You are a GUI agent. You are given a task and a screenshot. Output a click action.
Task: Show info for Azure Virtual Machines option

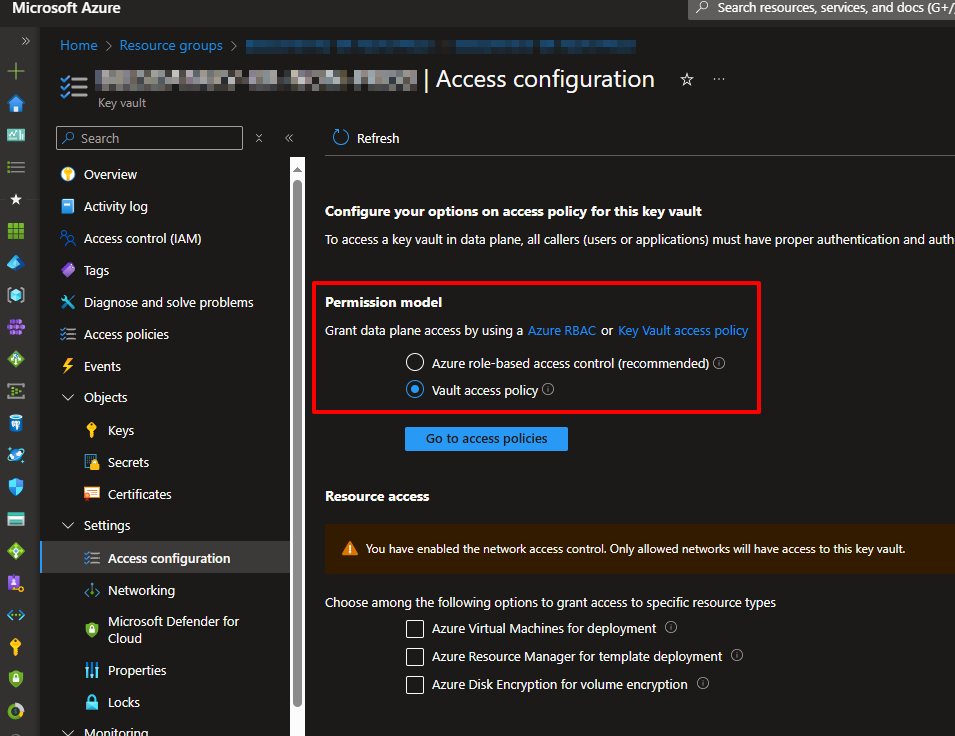pos(671,627)
